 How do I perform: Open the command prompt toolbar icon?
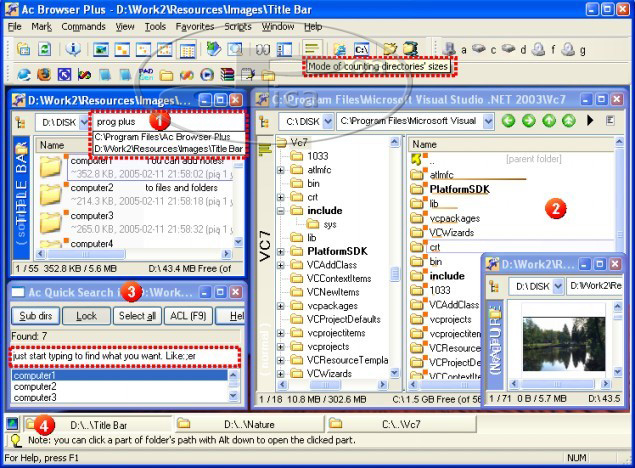pos(361,48)
